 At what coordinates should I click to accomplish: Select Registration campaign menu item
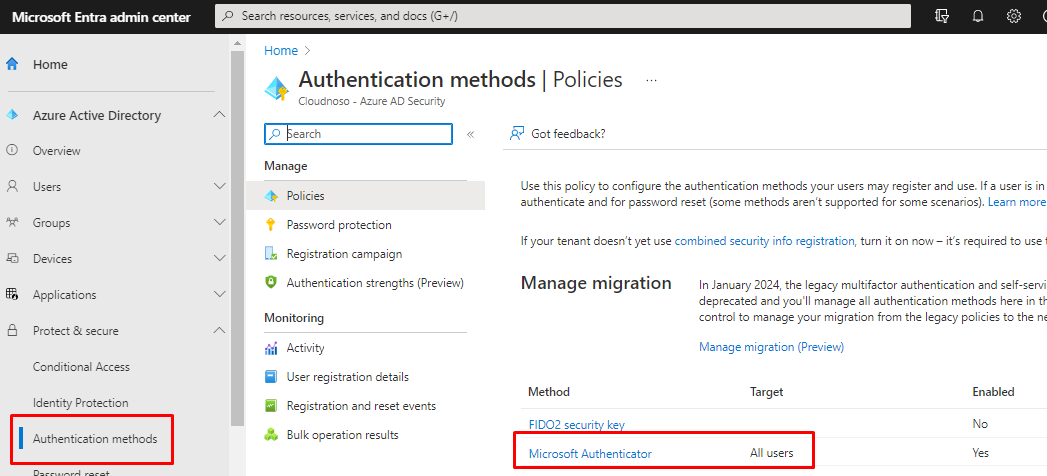(x=344, y=254)
